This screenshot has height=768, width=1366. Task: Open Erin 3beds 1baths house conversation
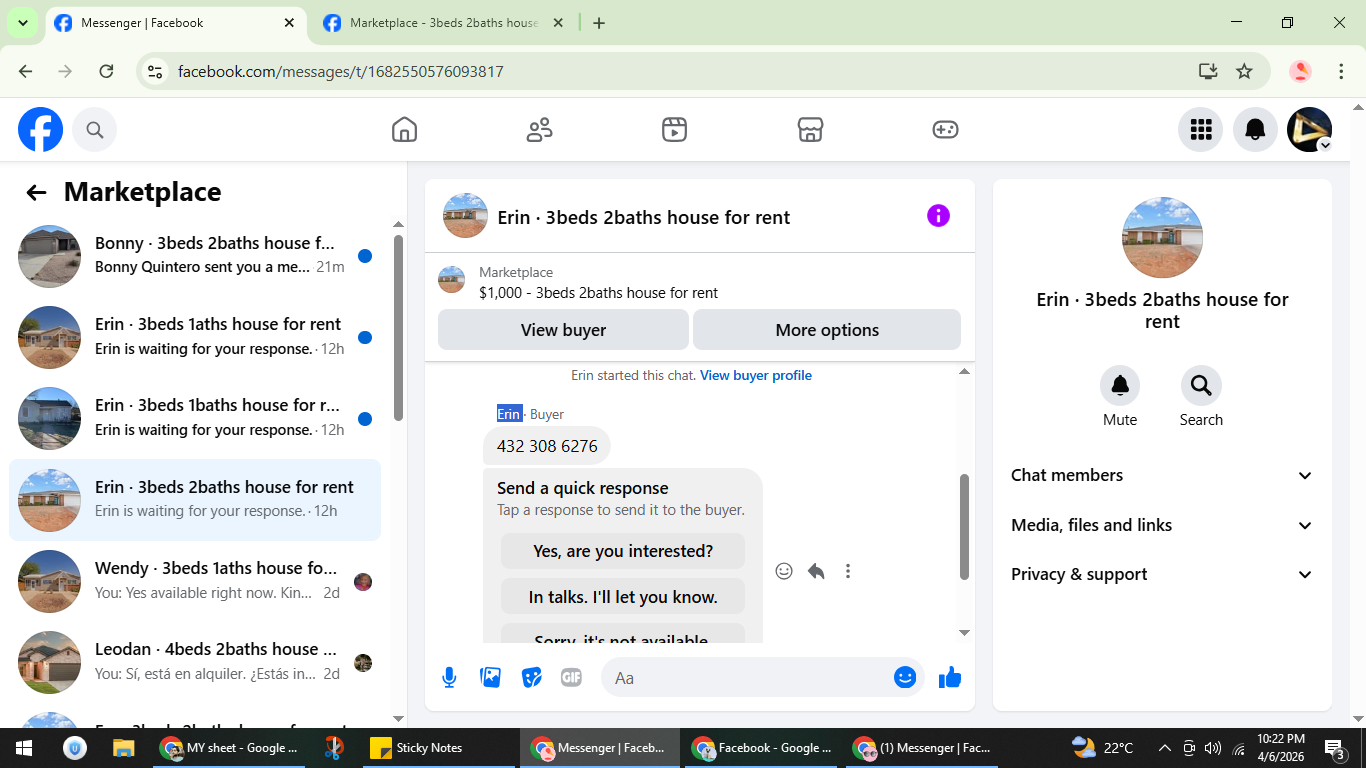coord(195,418)
